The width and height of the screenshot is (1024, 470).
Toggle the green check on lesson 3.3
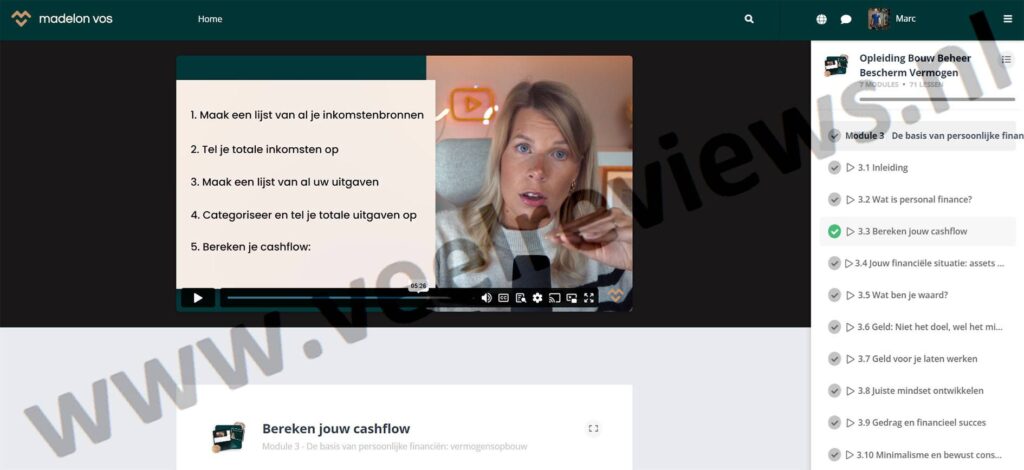pos(834,232)
